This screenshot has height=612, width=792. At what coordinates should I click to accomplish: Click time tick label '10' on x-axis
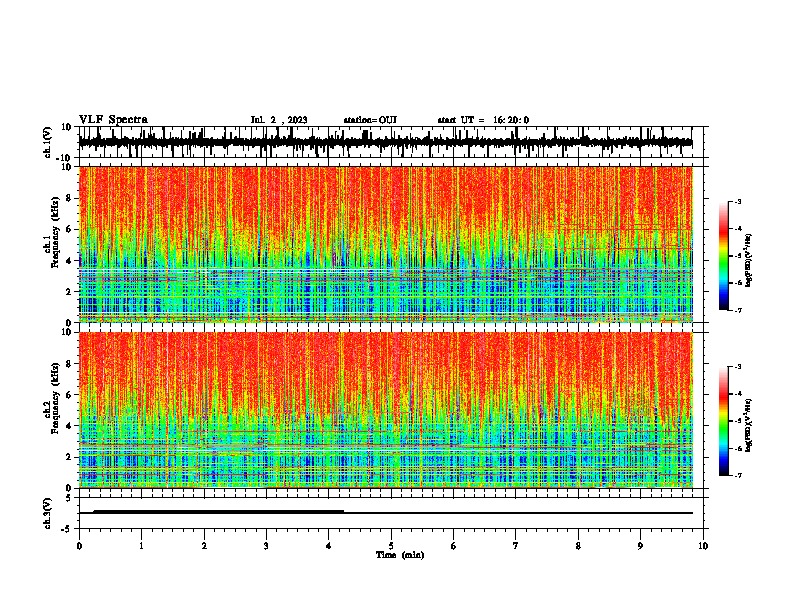tap(703, 546)
